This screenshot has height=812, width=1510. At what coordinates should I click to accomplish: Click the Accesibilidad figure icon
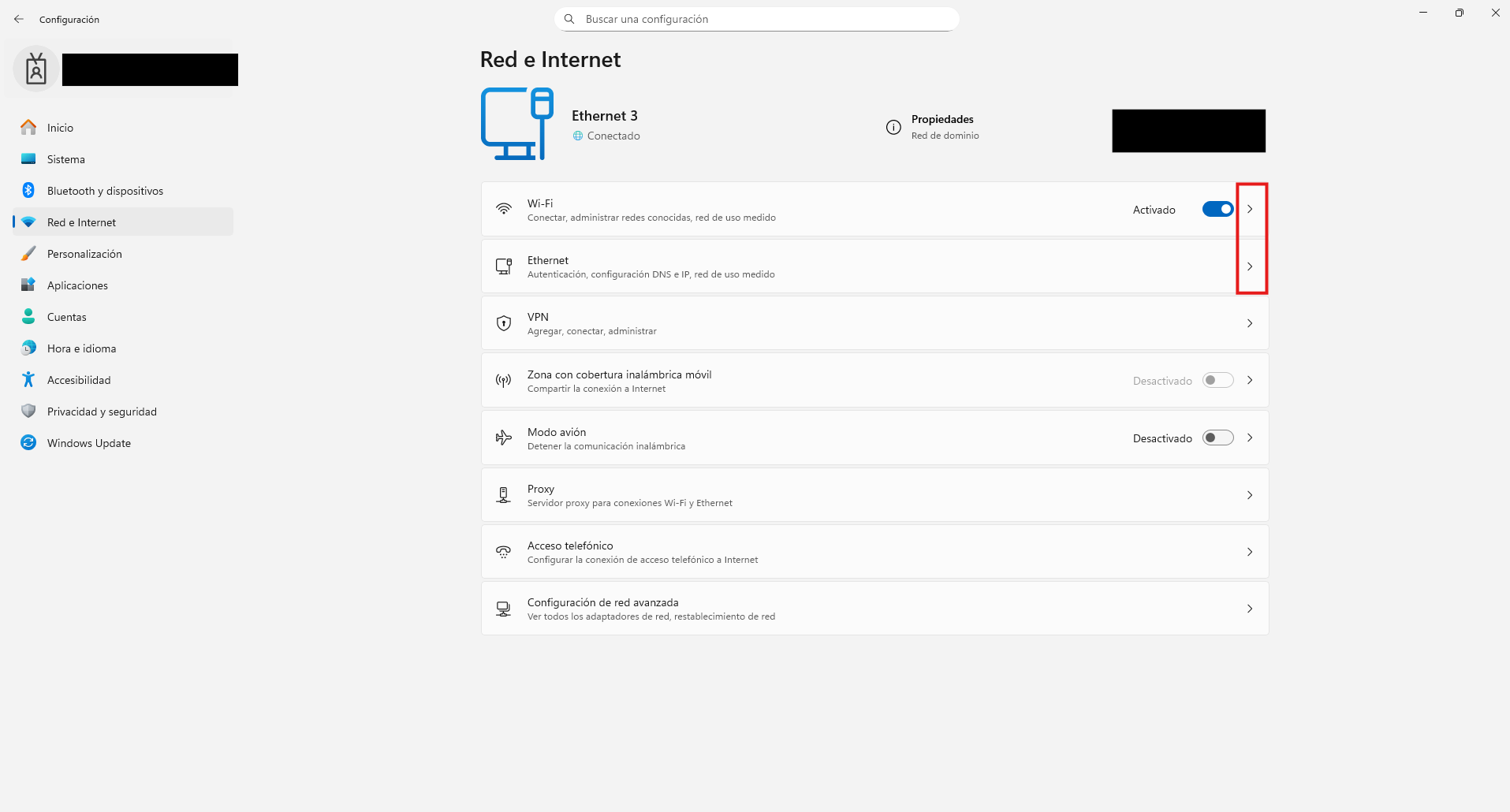point(28,379)
